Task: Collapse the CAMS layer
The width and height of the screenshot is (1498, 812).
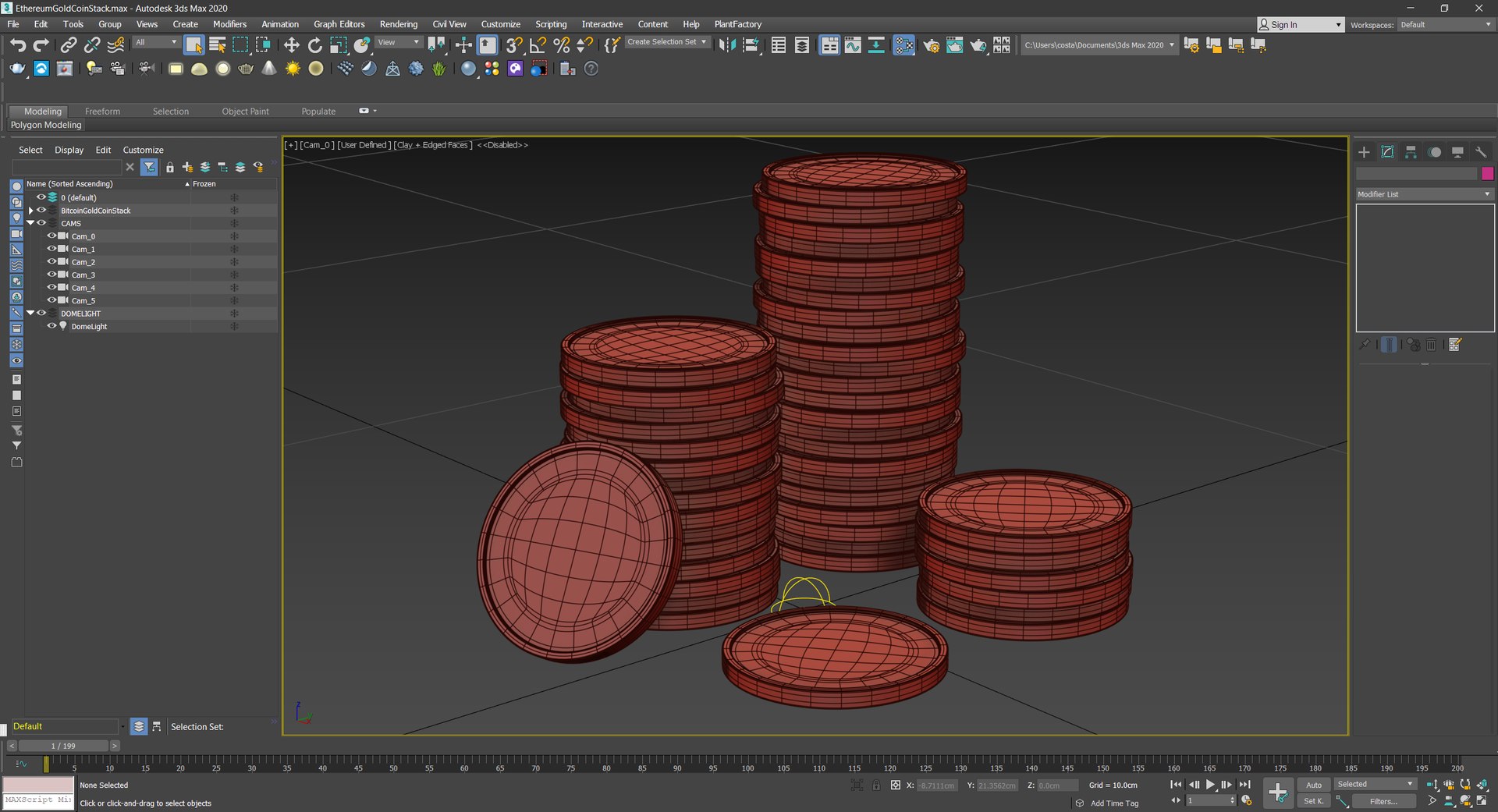Action: 31,223
